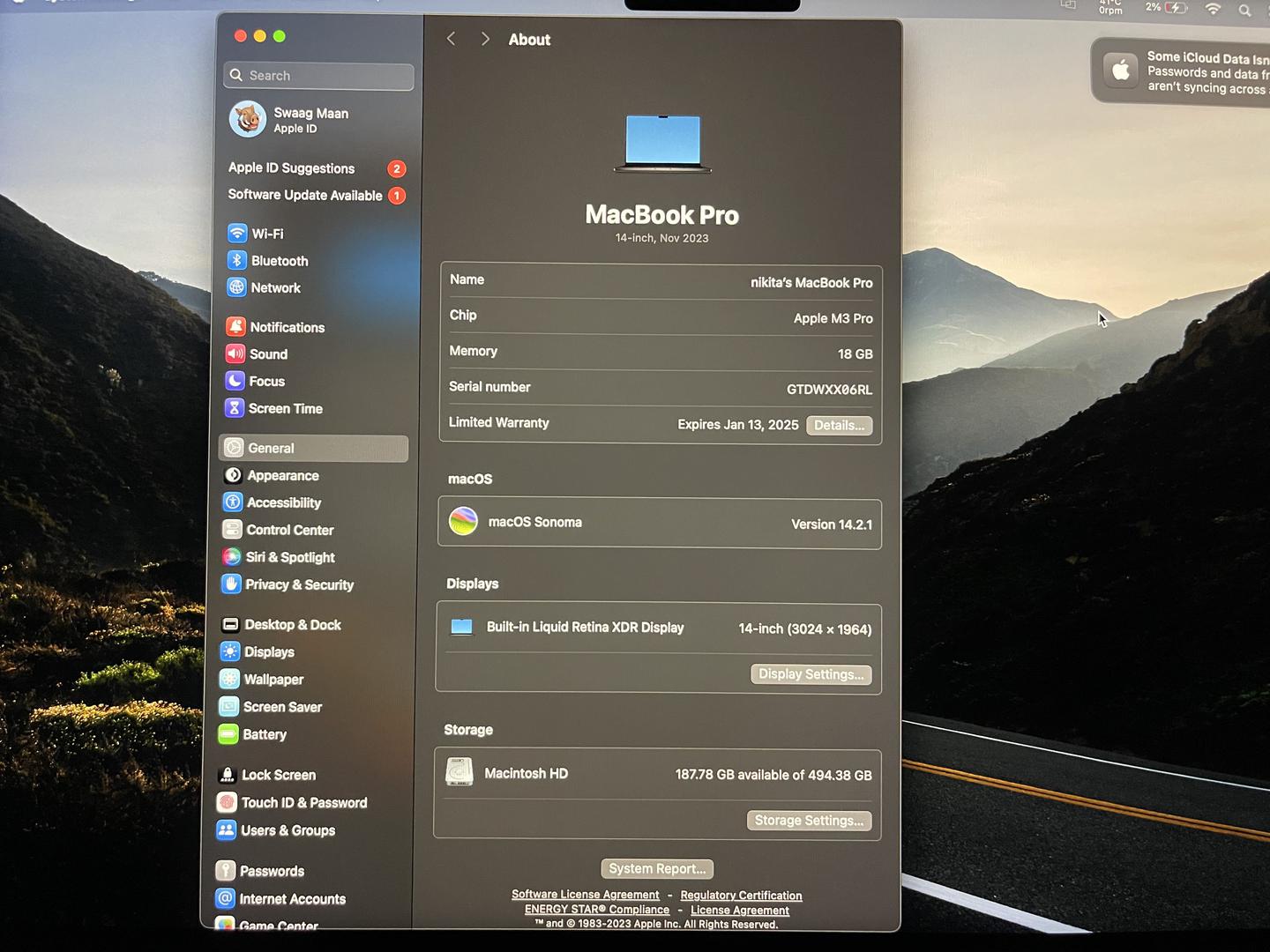Go back with the left chevron
This screenshot has height=952, width=1270.
coord(451,39)
